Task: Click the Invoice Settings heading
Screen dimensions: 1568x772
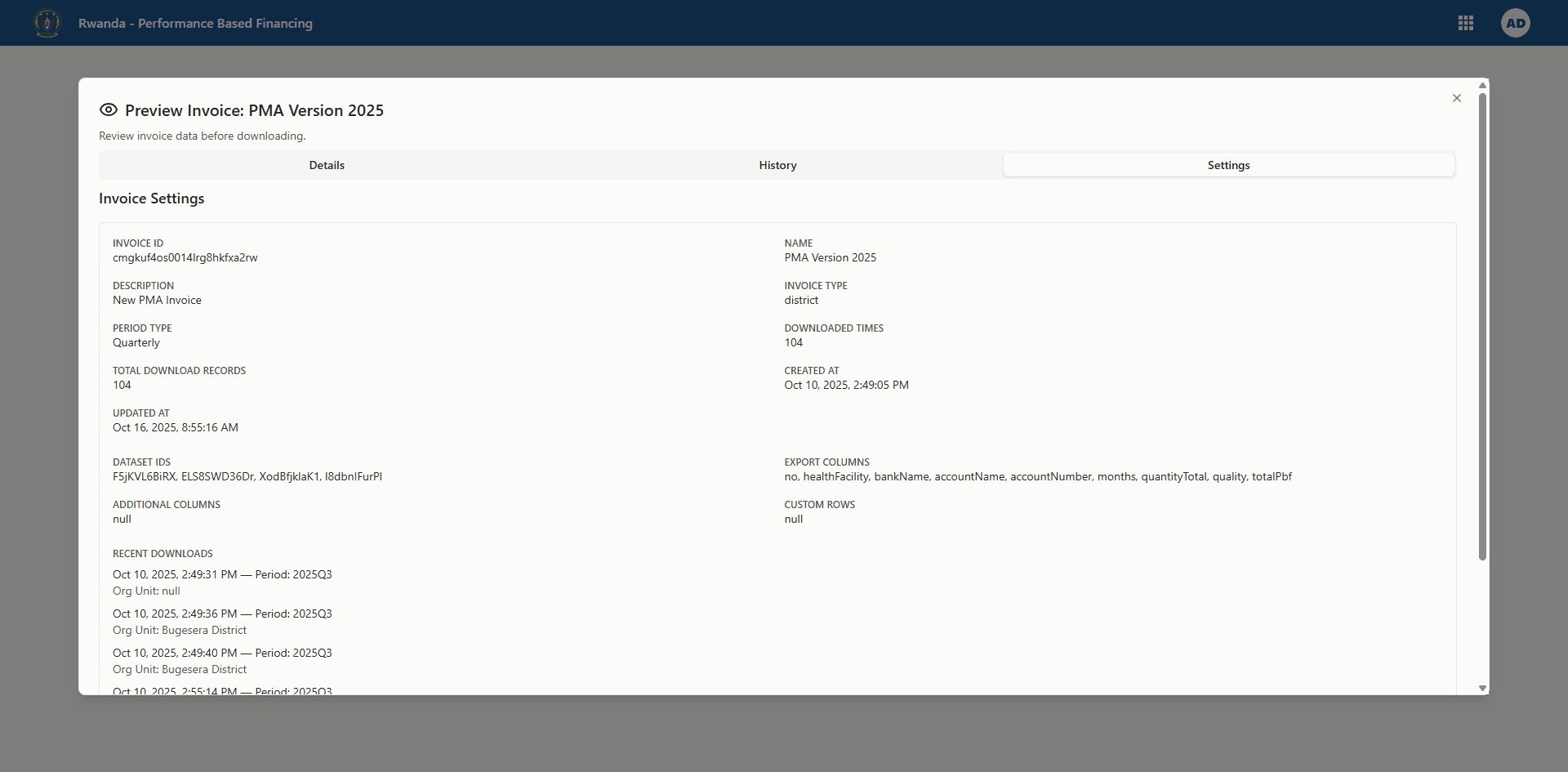Action: point(151,198)
